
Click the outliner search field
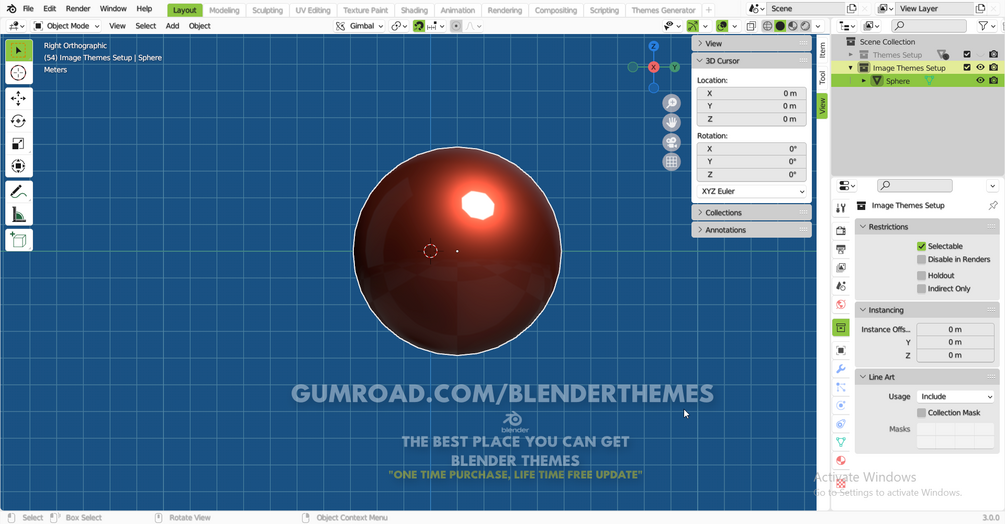point(928,26)
